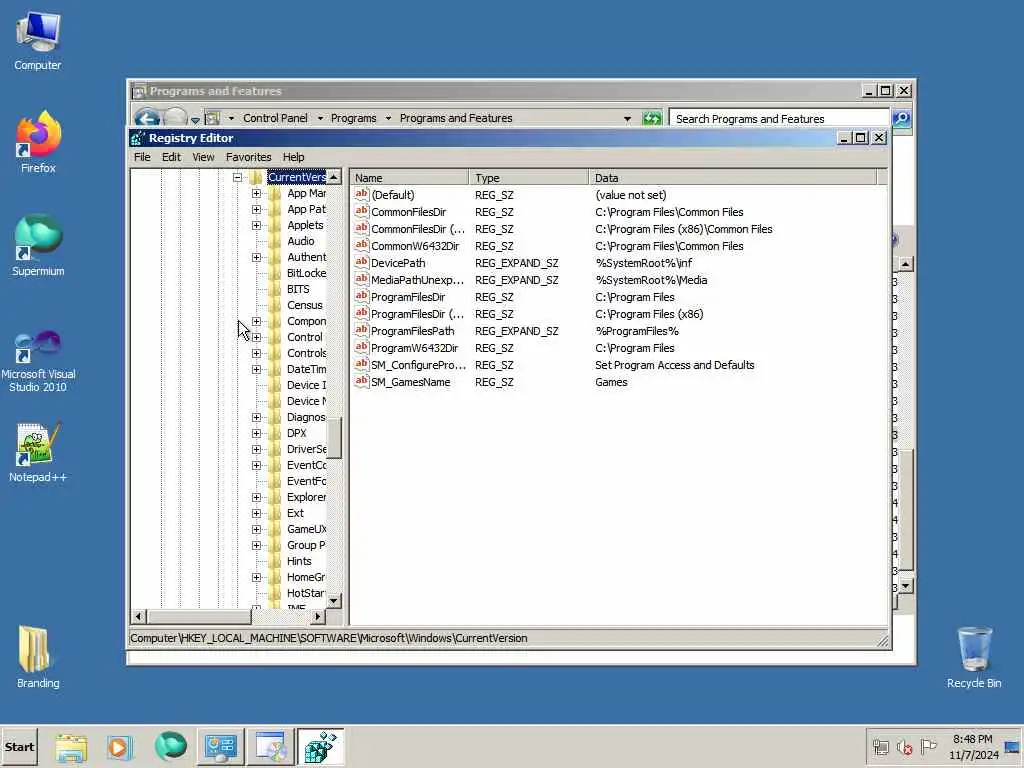Screen dimensions: 1024x768
Task: Click the tree pane horizontal scrollbar thumb
Action: tap(199, 616)
